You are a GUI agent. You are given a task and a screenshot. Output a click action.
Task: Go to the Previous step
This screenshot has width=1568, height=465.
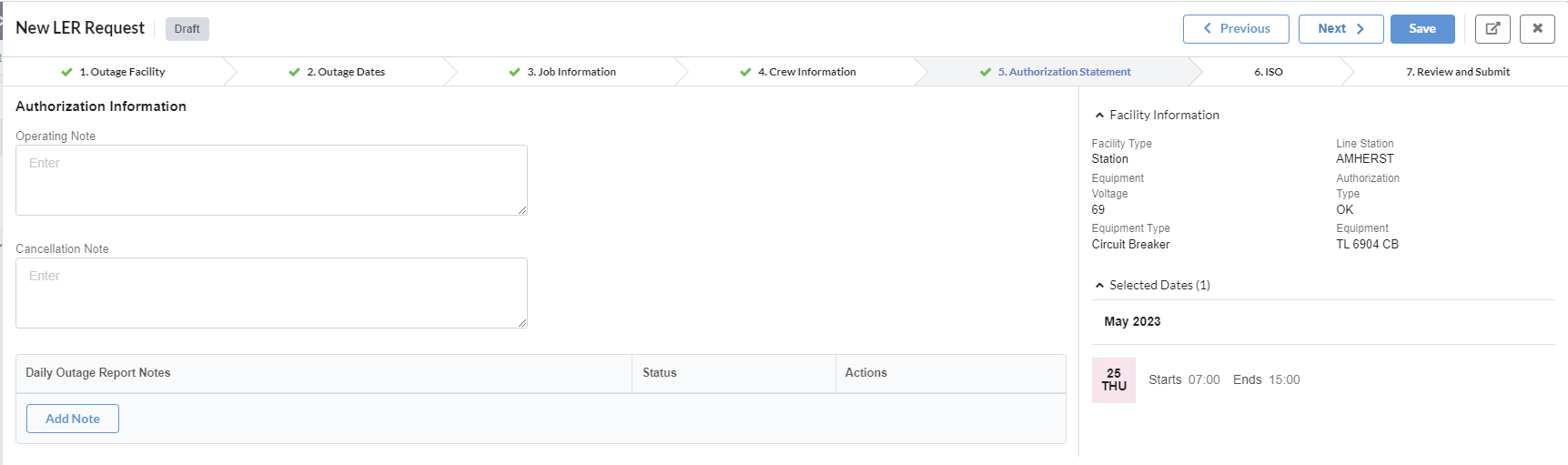point(1235,29)
